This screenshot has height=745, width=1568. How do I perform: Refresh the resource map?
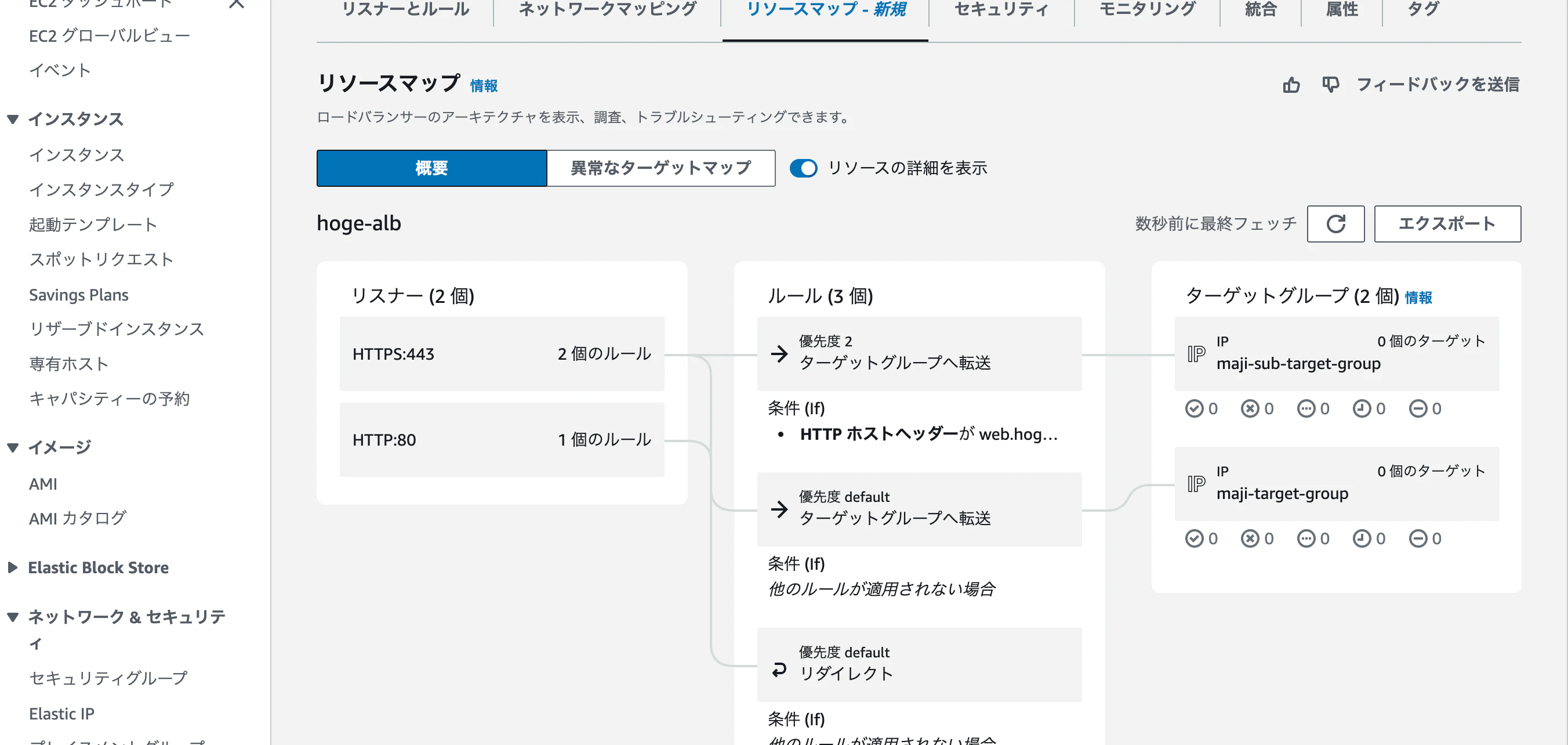[x=1335, y=223]
